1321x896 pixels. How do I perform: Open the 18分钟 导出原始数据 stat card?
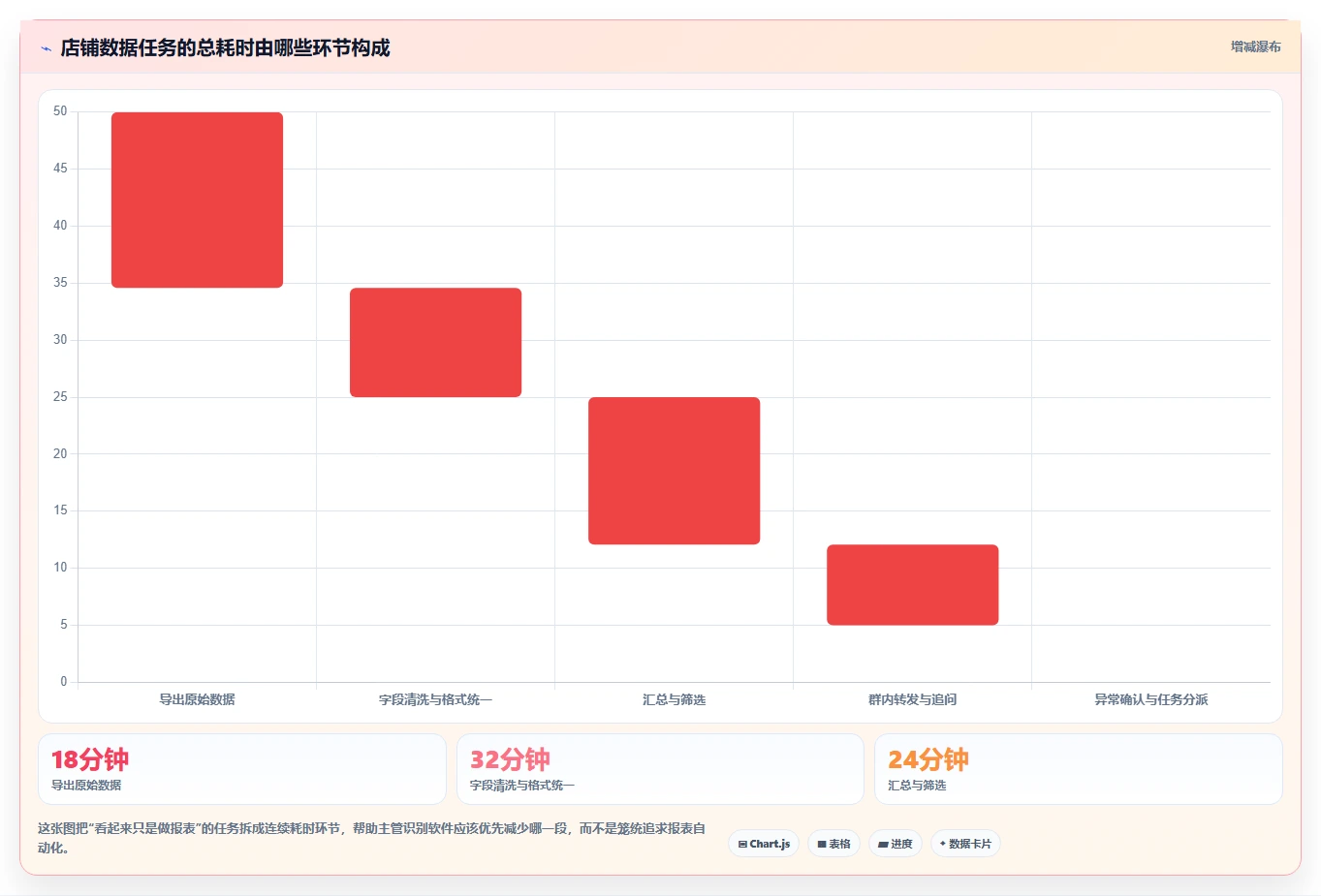pos(242,769)
